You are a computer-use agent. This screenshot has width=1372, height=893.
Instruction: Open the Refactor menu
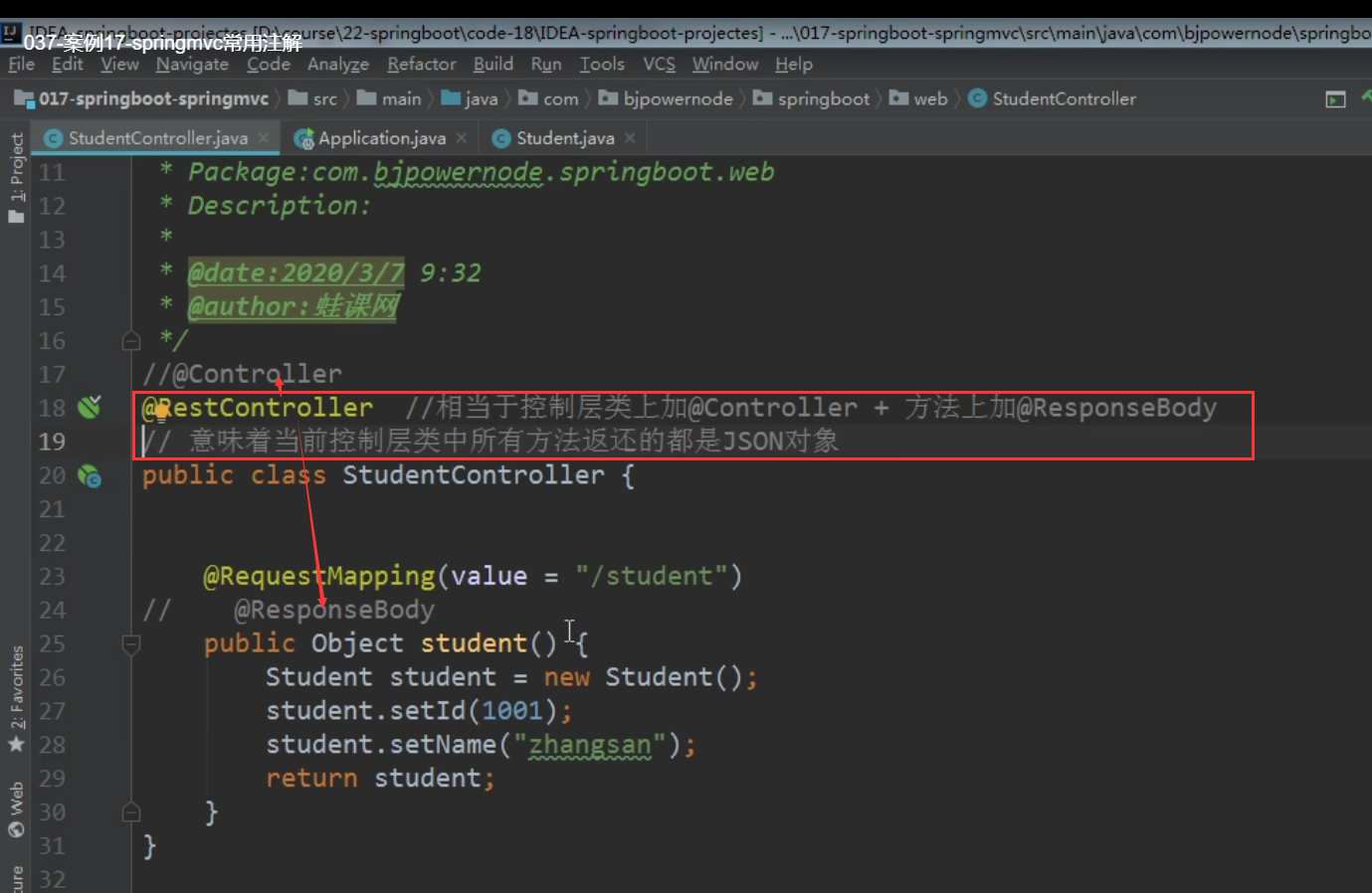[422, 64]
